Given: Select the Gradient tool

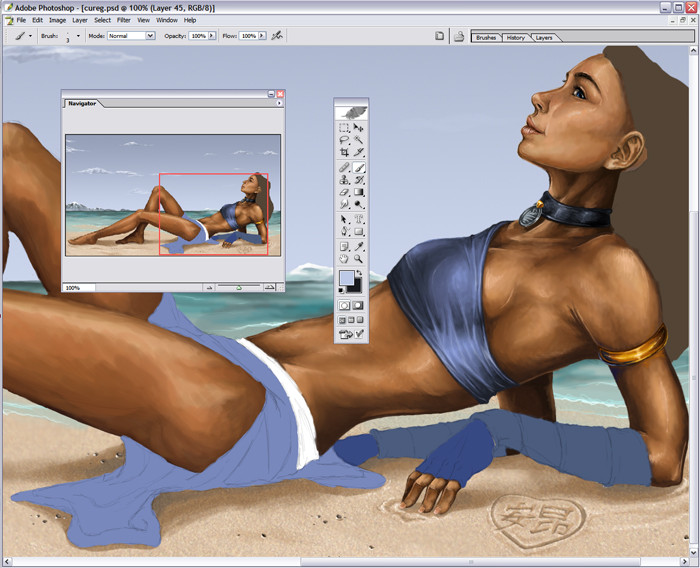Looking at the screenshot, I should (x=358, y=192).
